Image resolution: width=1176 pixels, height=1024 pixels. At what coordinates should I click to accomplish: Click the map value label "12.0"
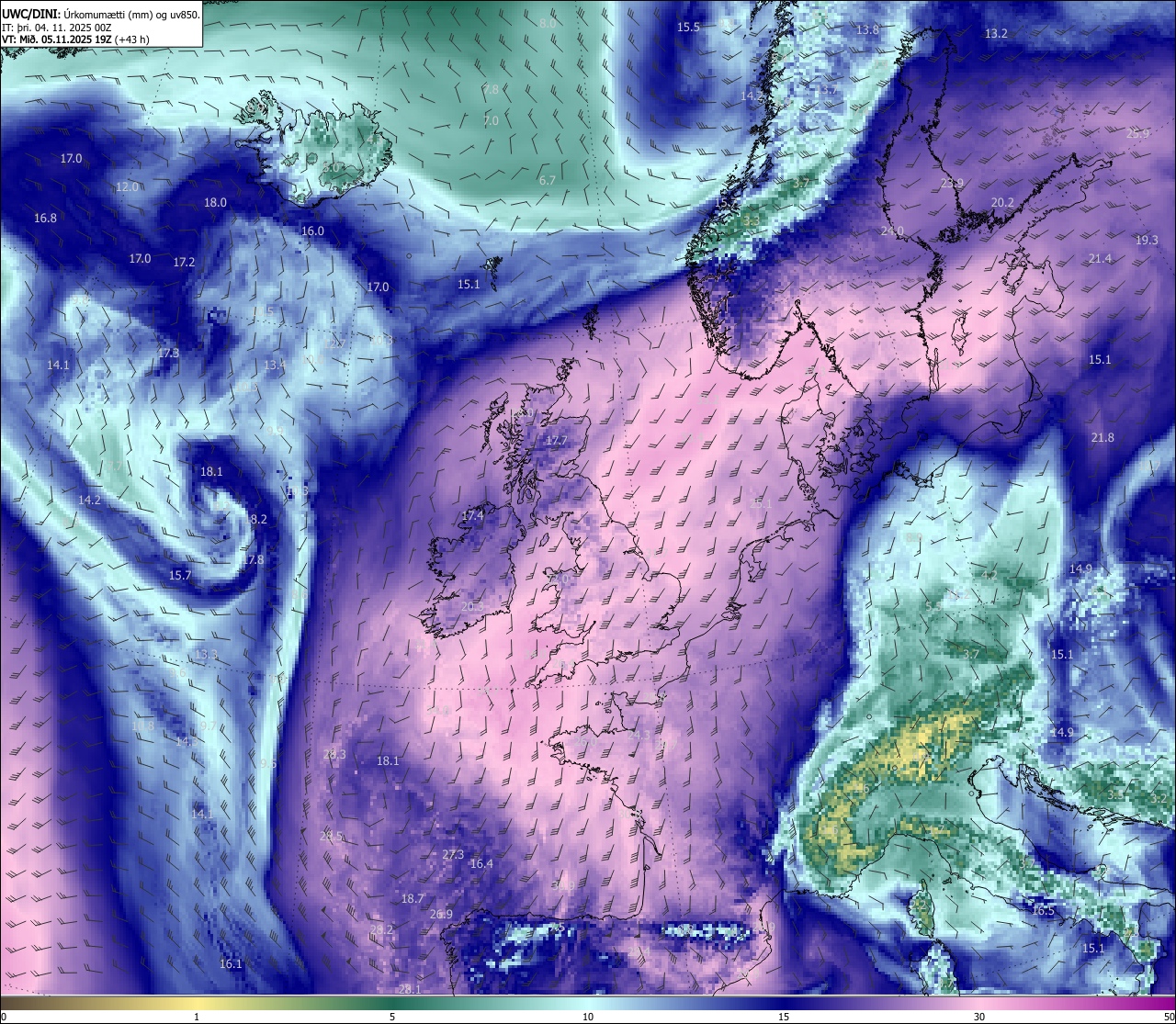click(128, 187)
